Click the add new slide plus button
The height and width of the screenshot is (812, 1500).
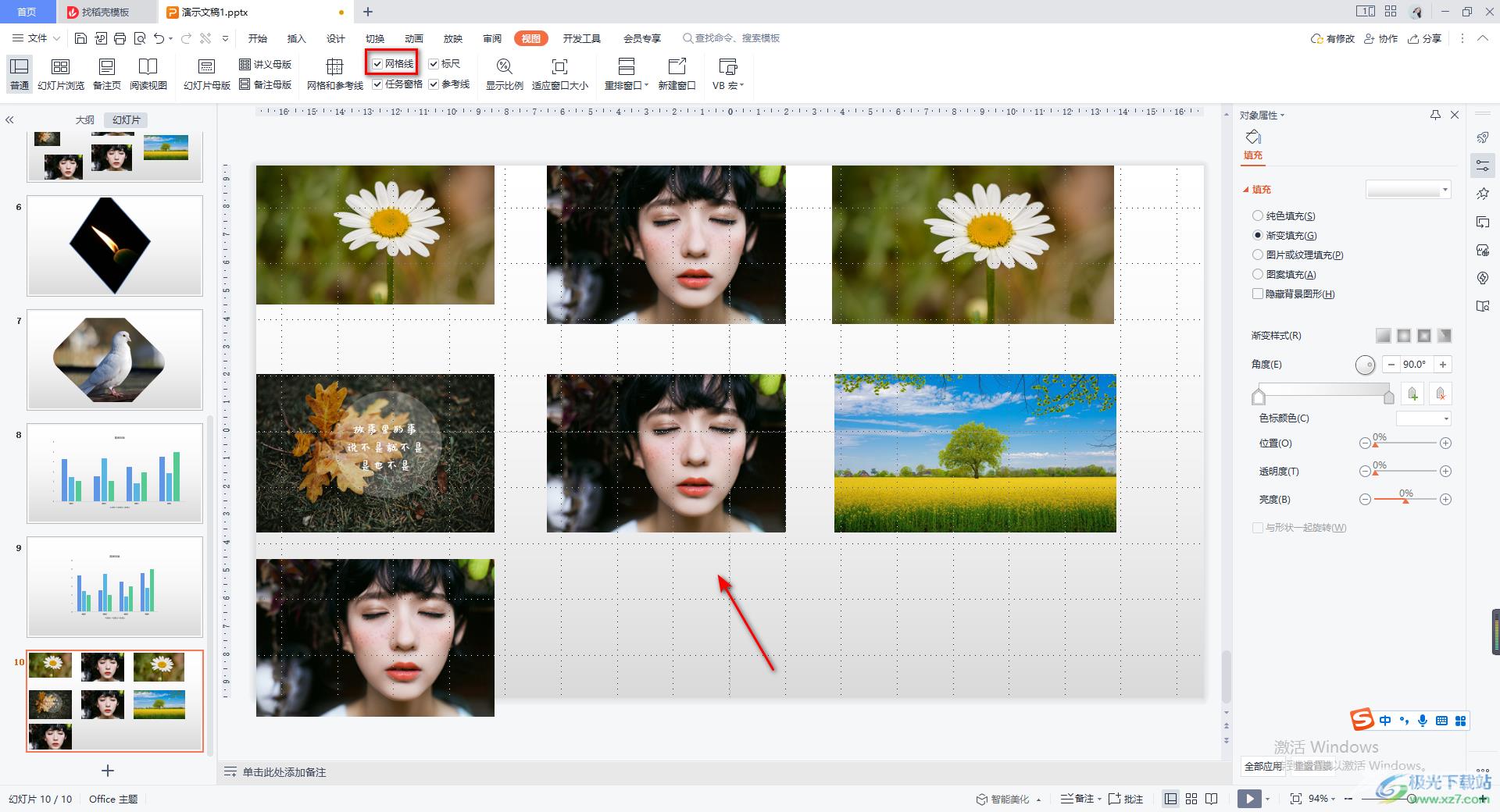point(108,771)
